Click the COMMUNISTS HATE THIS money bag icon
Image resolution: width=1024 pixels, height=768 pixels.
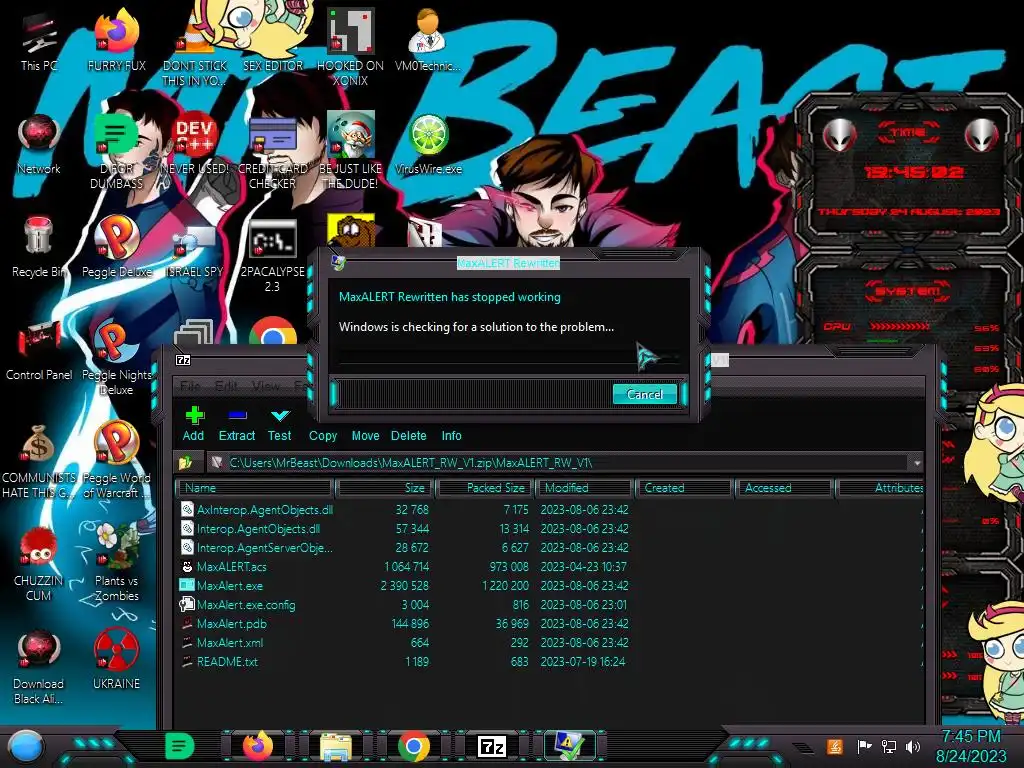tap(39, 461)
